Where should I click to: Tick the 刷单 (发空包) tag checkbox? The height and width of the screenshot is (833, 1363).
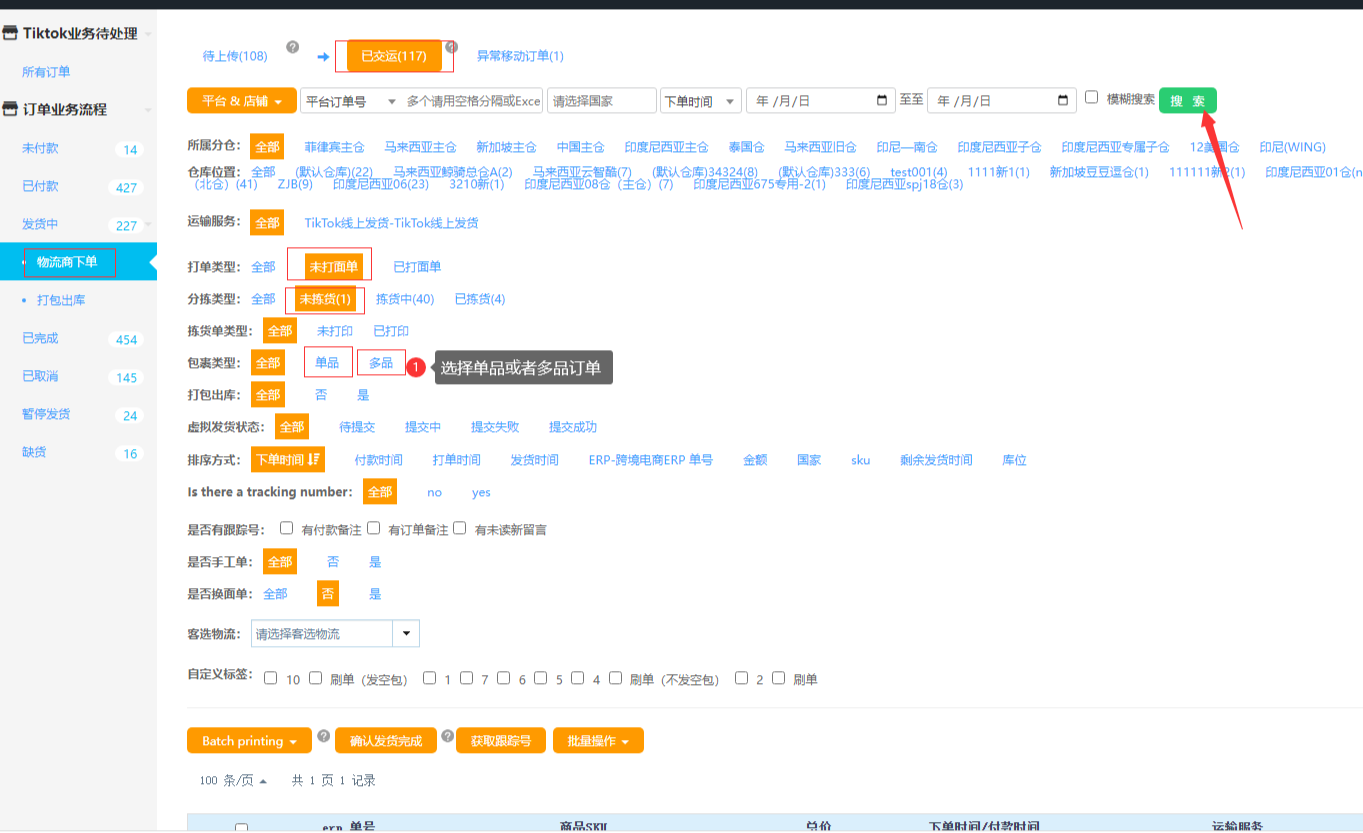click(x=315, y=678)
